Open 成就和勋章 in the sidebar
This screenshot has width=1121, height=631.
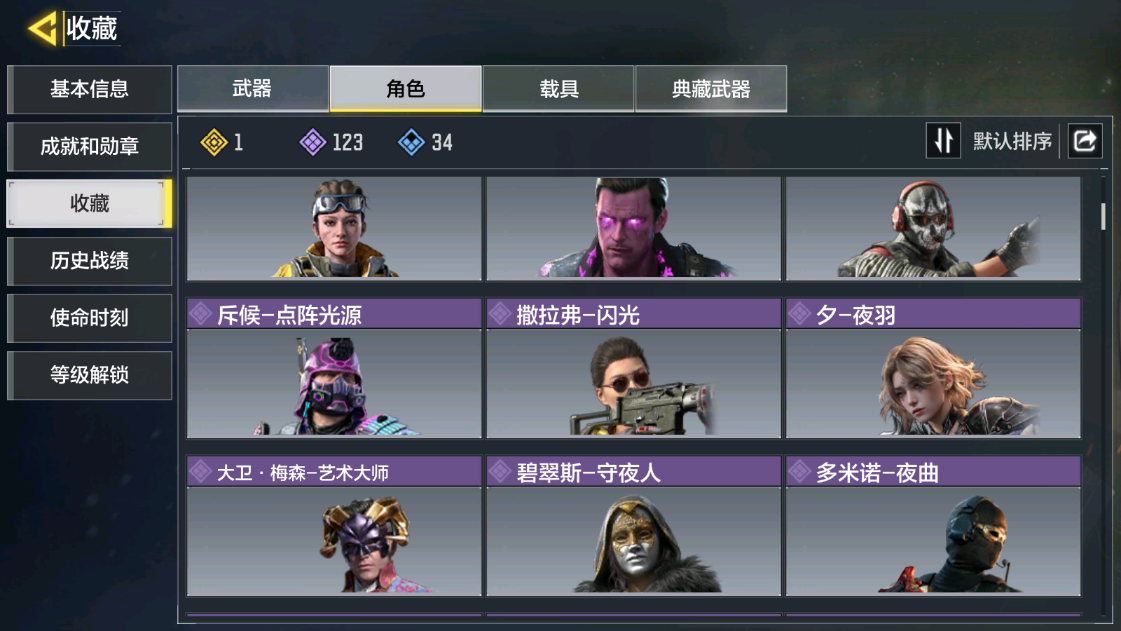(89, 146)
